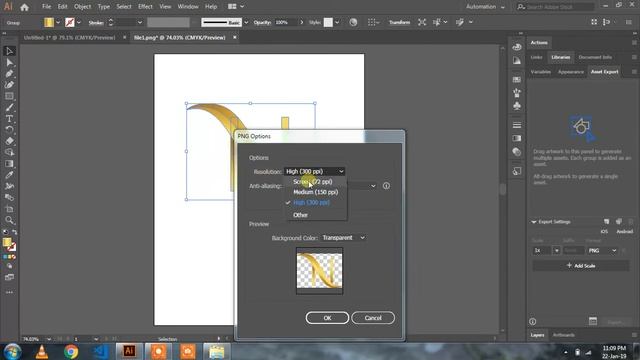Open the Recolor Artwork icon
The width and height of the screenshot is (640, 360).
point(353,22)
